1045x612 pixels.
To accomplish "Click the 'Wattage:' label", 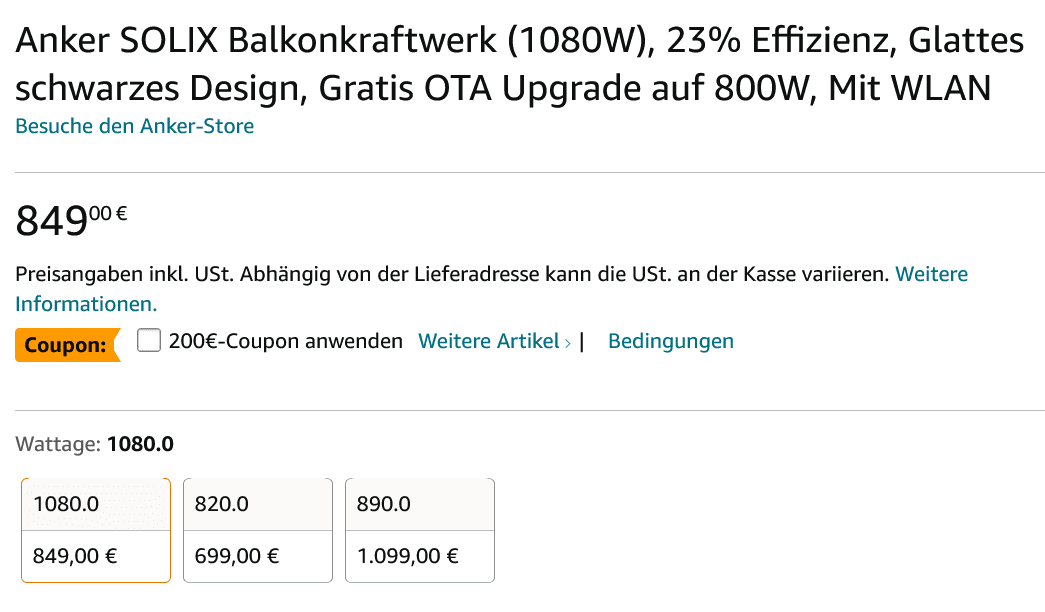I will 58,443.
